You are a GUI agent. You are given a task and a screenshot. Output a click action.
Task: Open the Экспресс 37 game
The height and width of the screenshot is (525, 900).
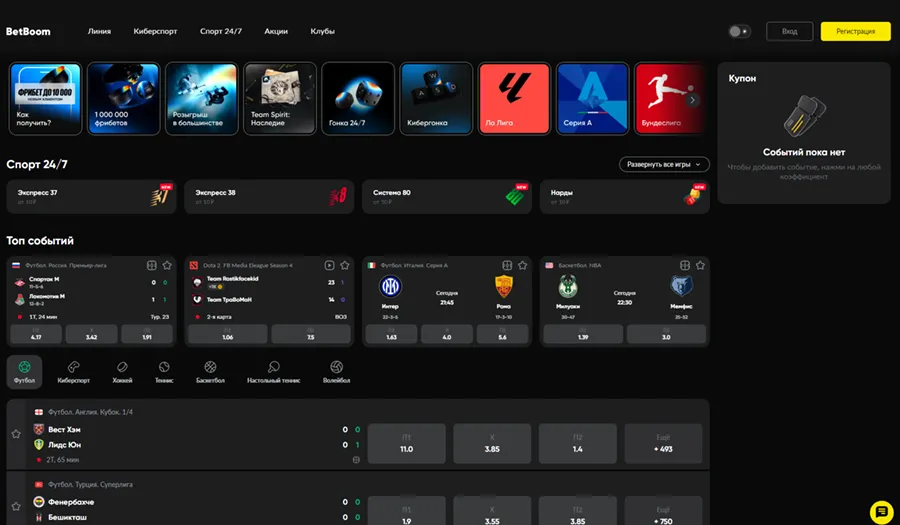91,197
